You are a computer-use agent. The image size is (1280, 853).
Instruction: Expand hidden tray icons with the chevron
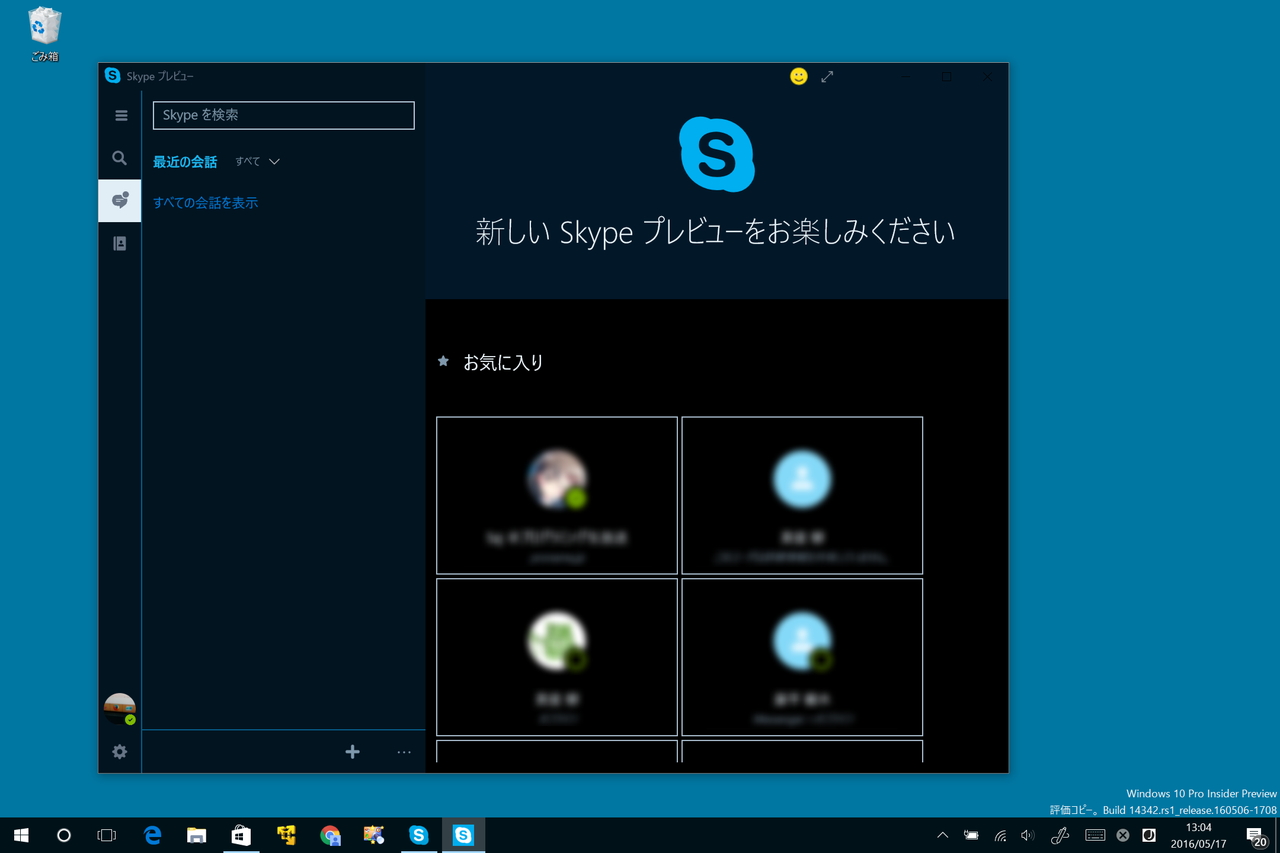941,835
